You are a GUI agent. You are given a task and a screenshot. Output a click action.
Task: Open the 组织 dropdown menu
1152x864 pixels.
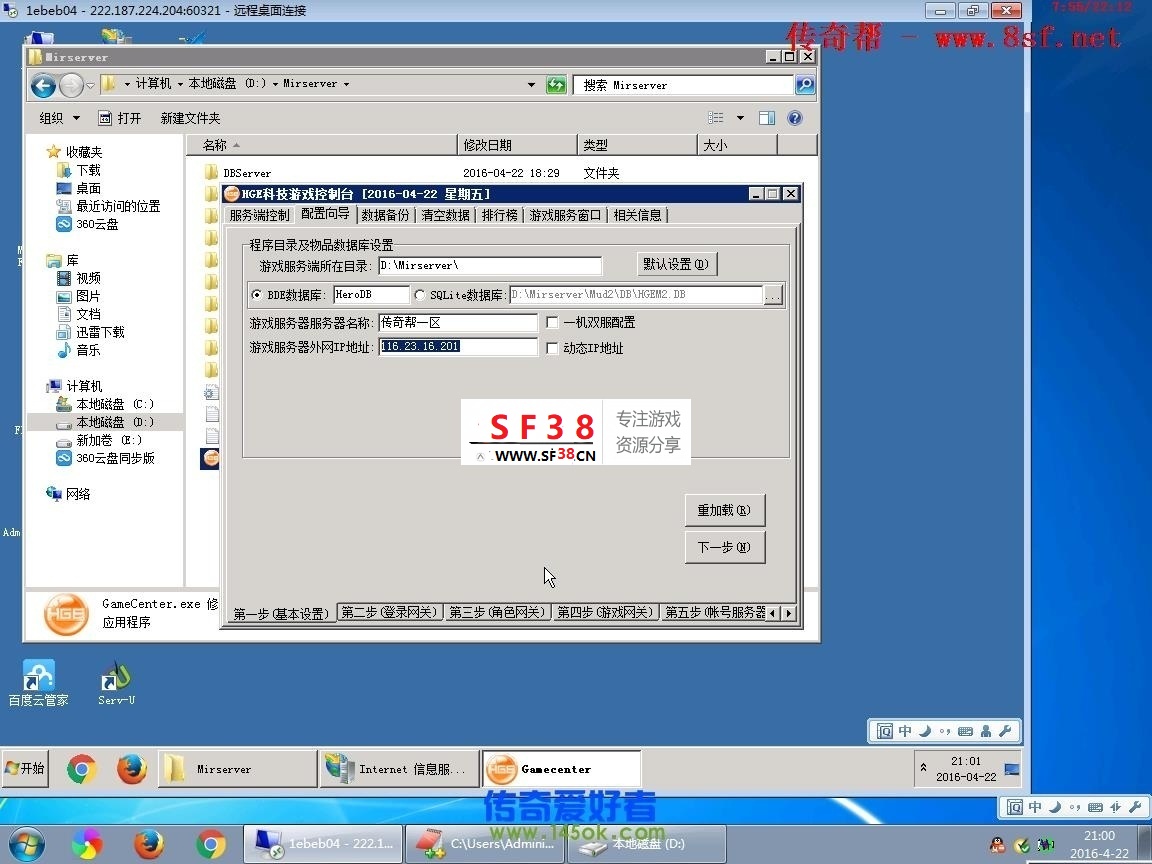tap(60, 118)
